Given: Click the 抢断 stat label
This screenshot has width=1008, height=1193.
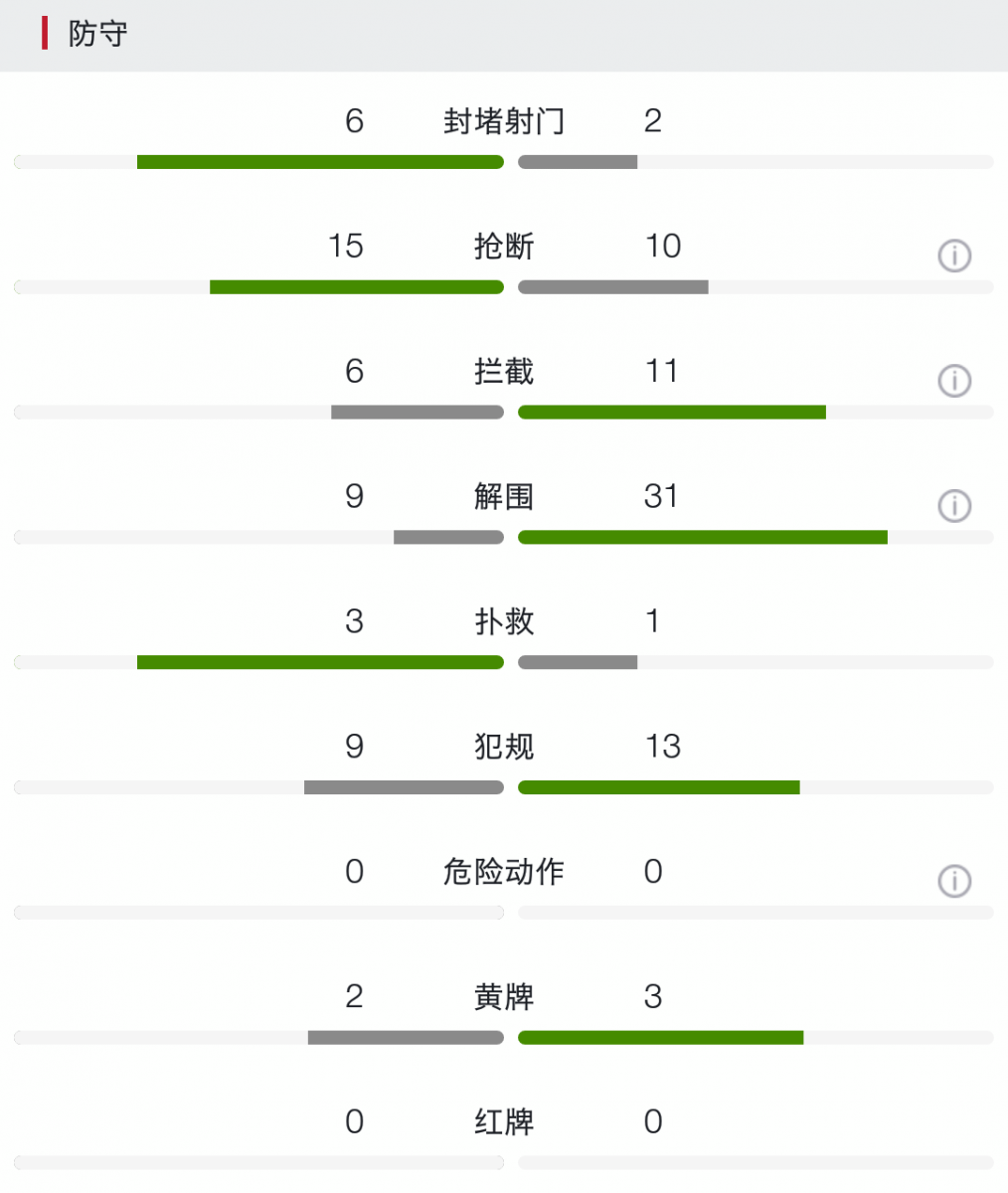Looking at the screenshot, I should pos(504,247).
